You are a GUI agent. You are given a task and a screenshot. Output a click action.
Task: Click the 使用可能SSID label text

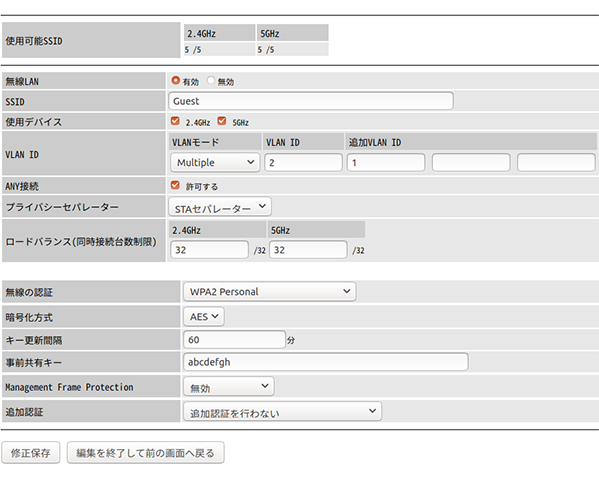coord(34,41)
